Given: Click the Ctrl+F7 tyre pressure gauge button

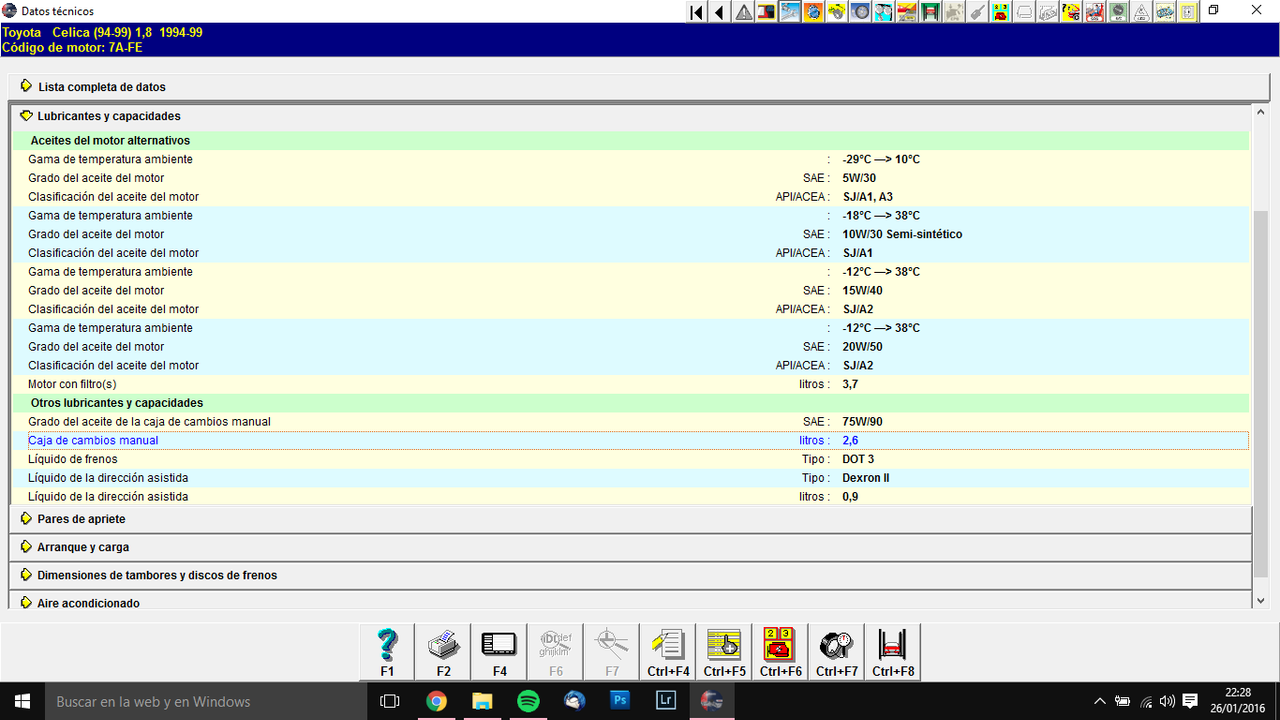Looking at the screenshot, I should (837, 652).
